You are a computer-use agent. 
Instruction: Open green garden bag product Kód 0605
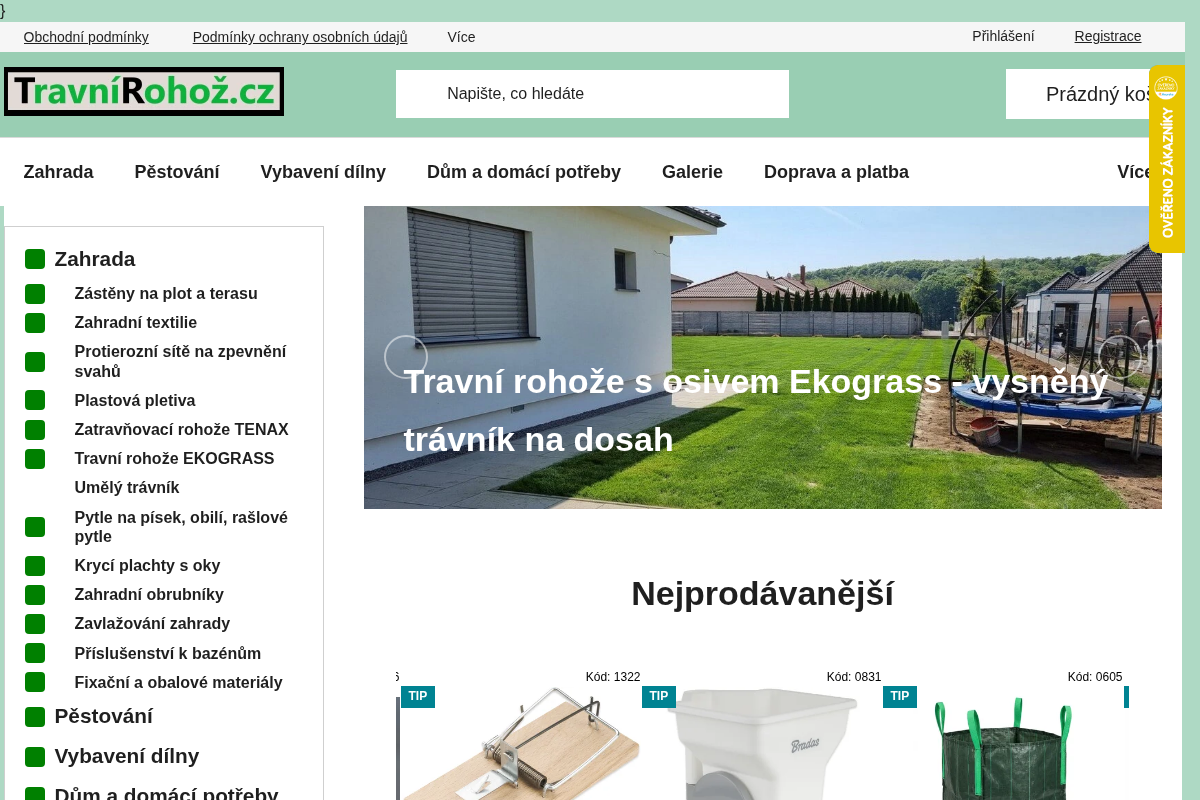1002,743
